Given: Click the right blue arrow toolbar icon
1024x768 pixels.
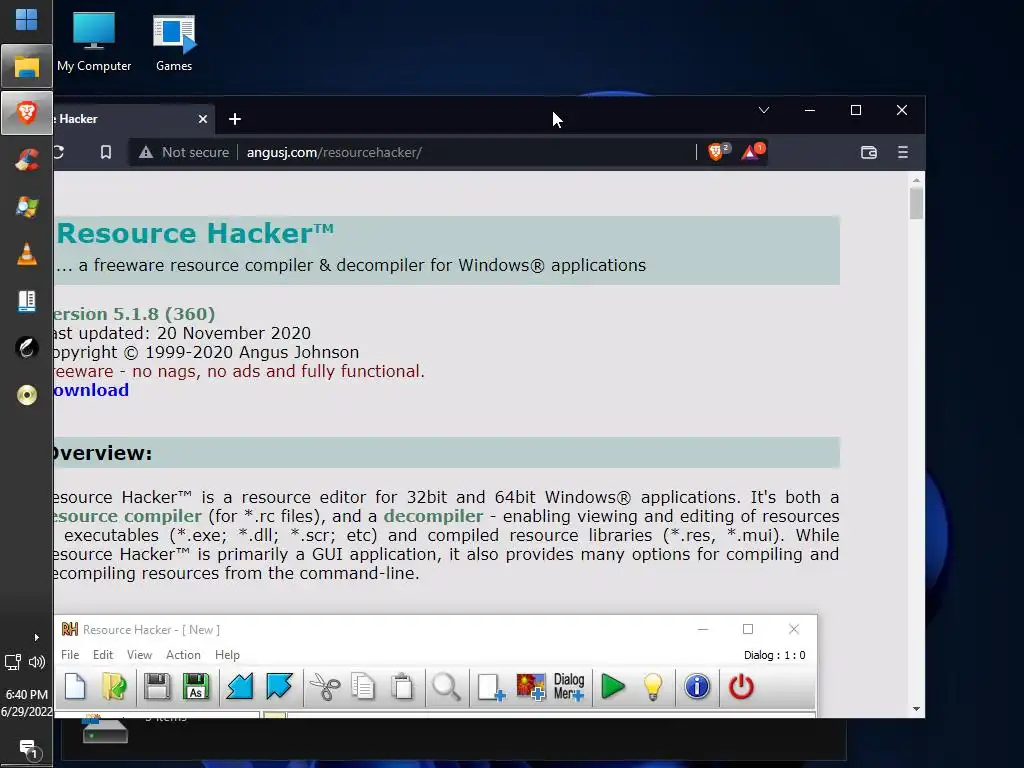Looking at the screenshot, I should tap(279, 686).
